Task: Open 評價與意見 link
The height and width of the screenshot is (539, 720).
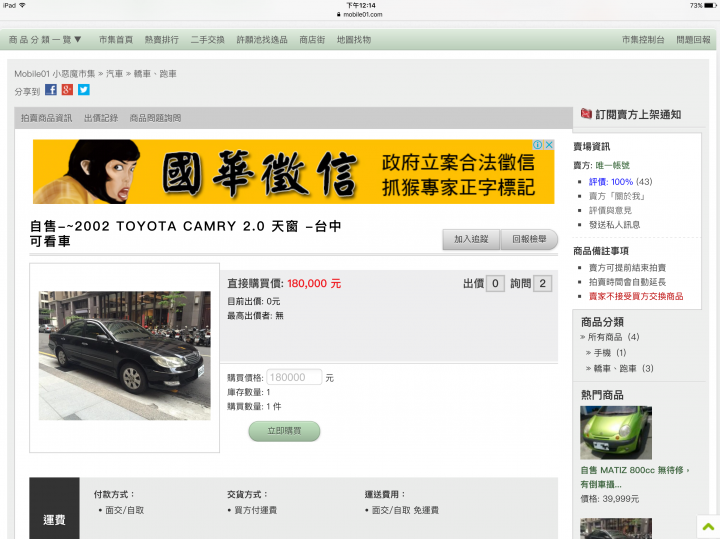Action: (610, 210)
